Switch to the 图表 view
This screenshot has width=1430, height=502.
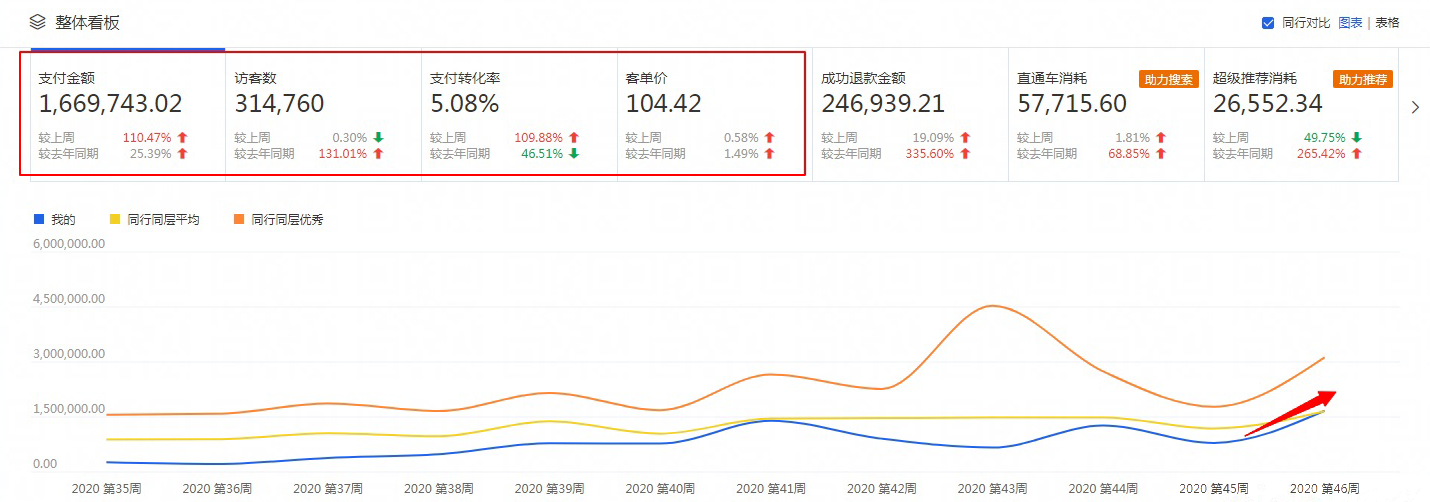point(1350,23)
